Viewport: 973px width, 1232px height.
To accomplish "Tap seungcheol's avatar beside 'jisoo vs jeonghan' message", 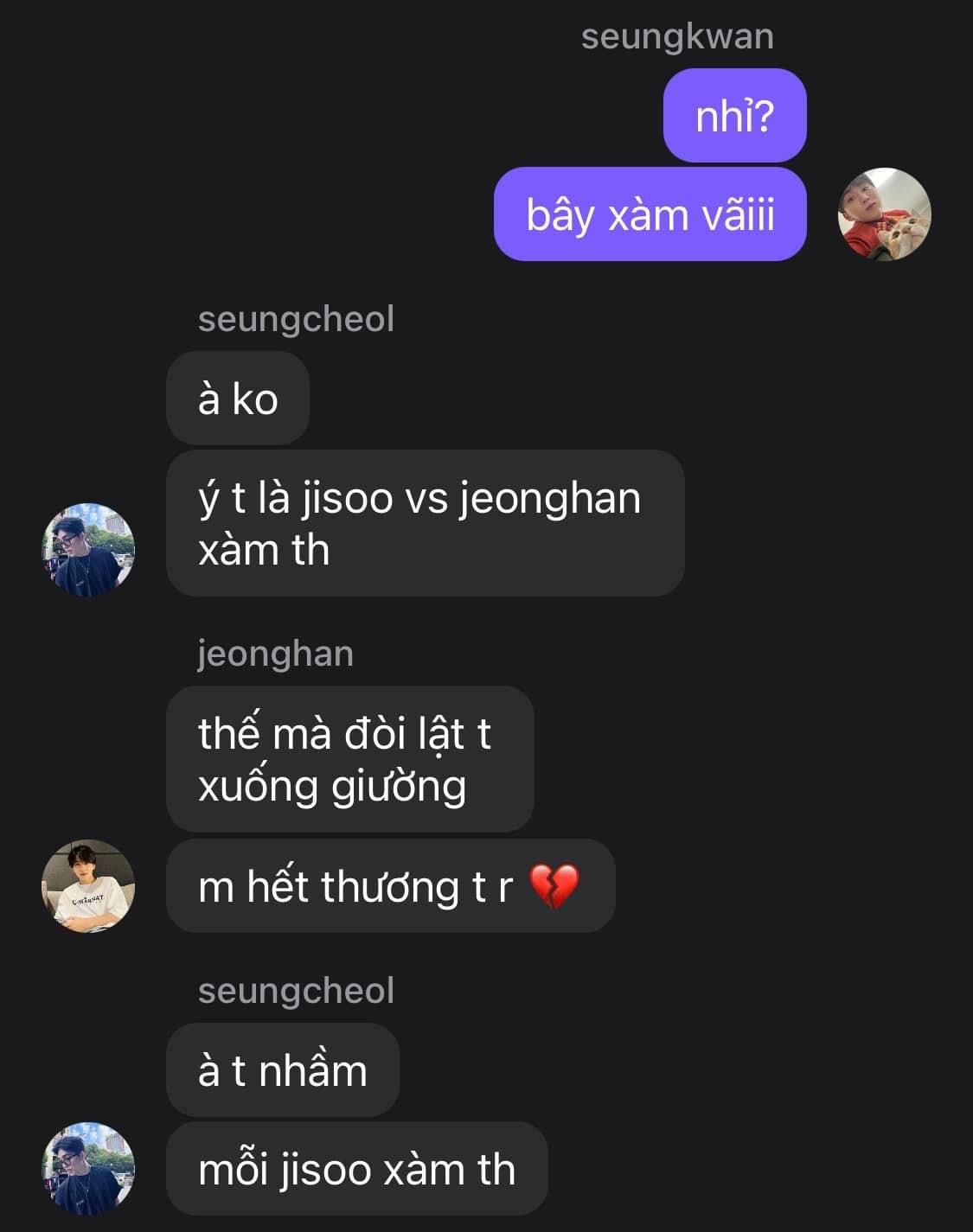I will (88, 549).
